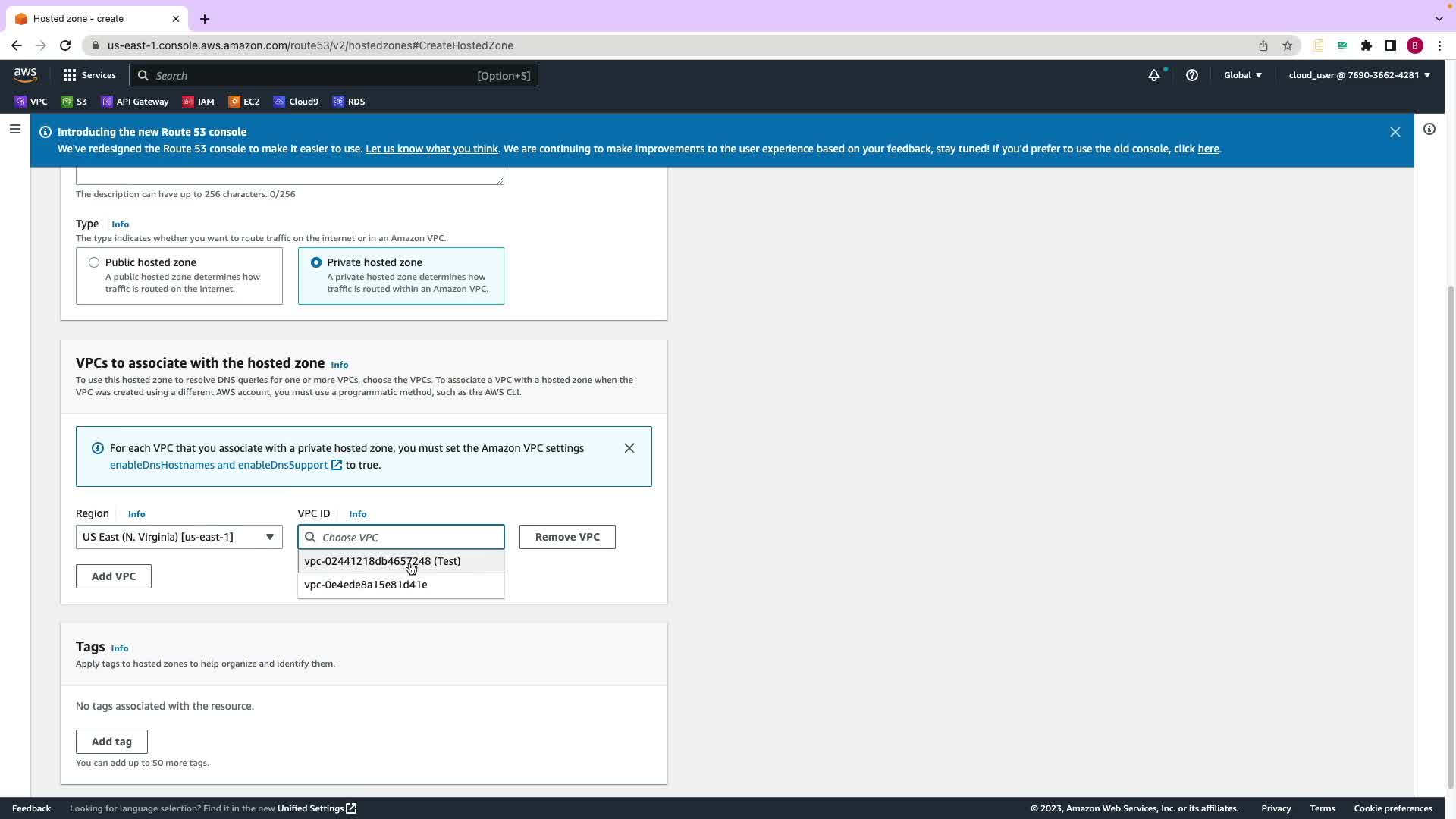Screen dimensions: 1456x819
Task: Open the Cloud9 favorites shortcut
Action: tap(296, 102)
